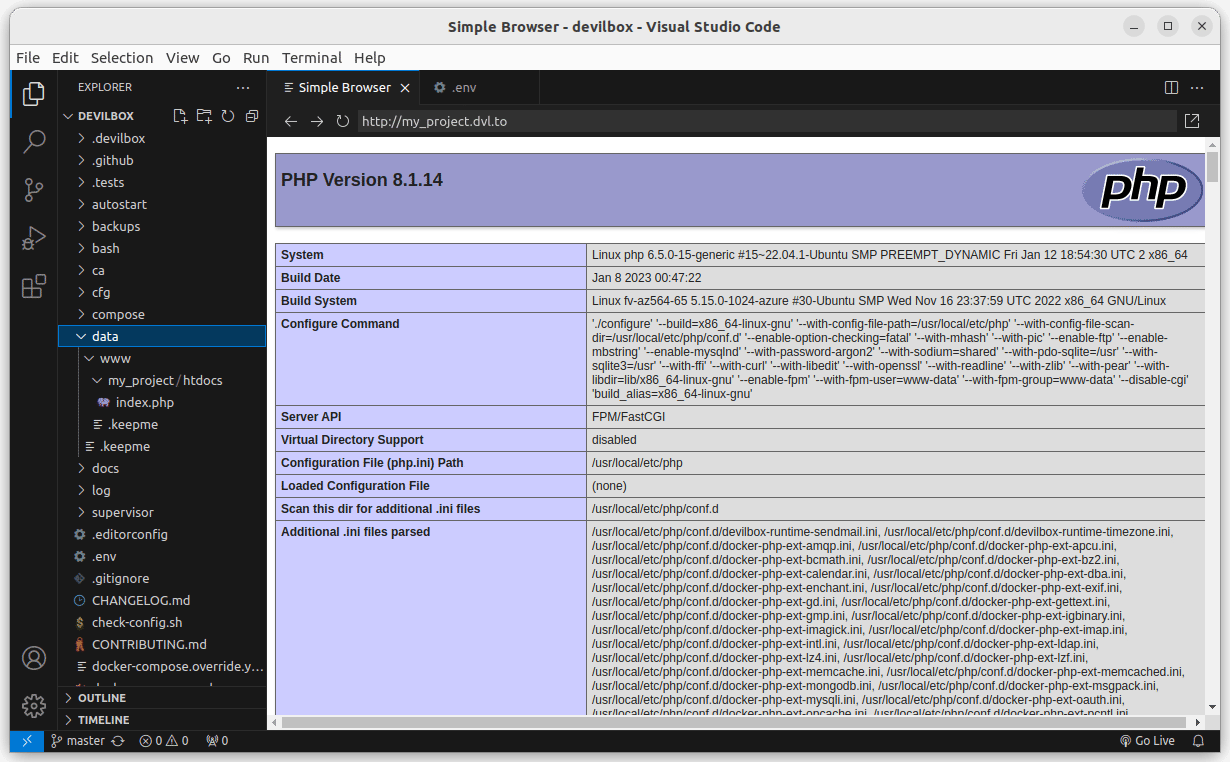Collapse the data folder
This screenshot has width=1230, height=762.
pos(104,336)
